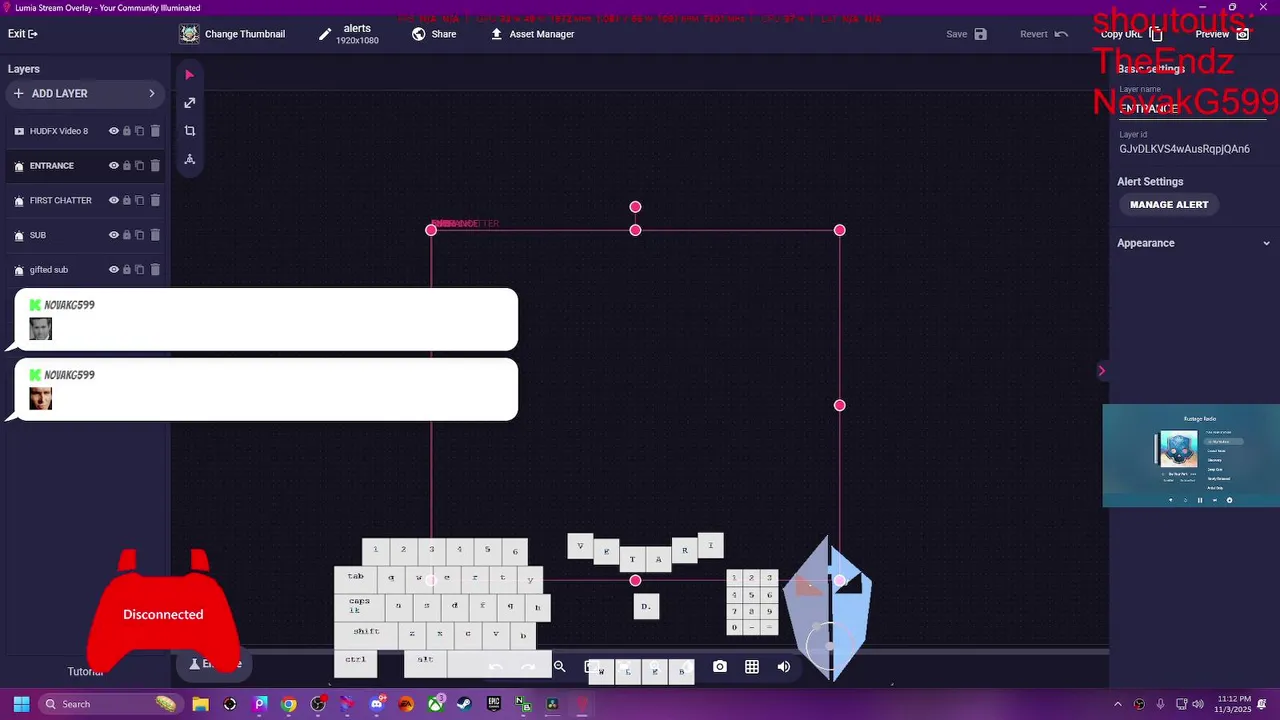The width and height of the screenshot is (1280, 720).
Task: Delete the HUDFX Video 8 layer
Action: pyautogui.click(x=155, y=131)
